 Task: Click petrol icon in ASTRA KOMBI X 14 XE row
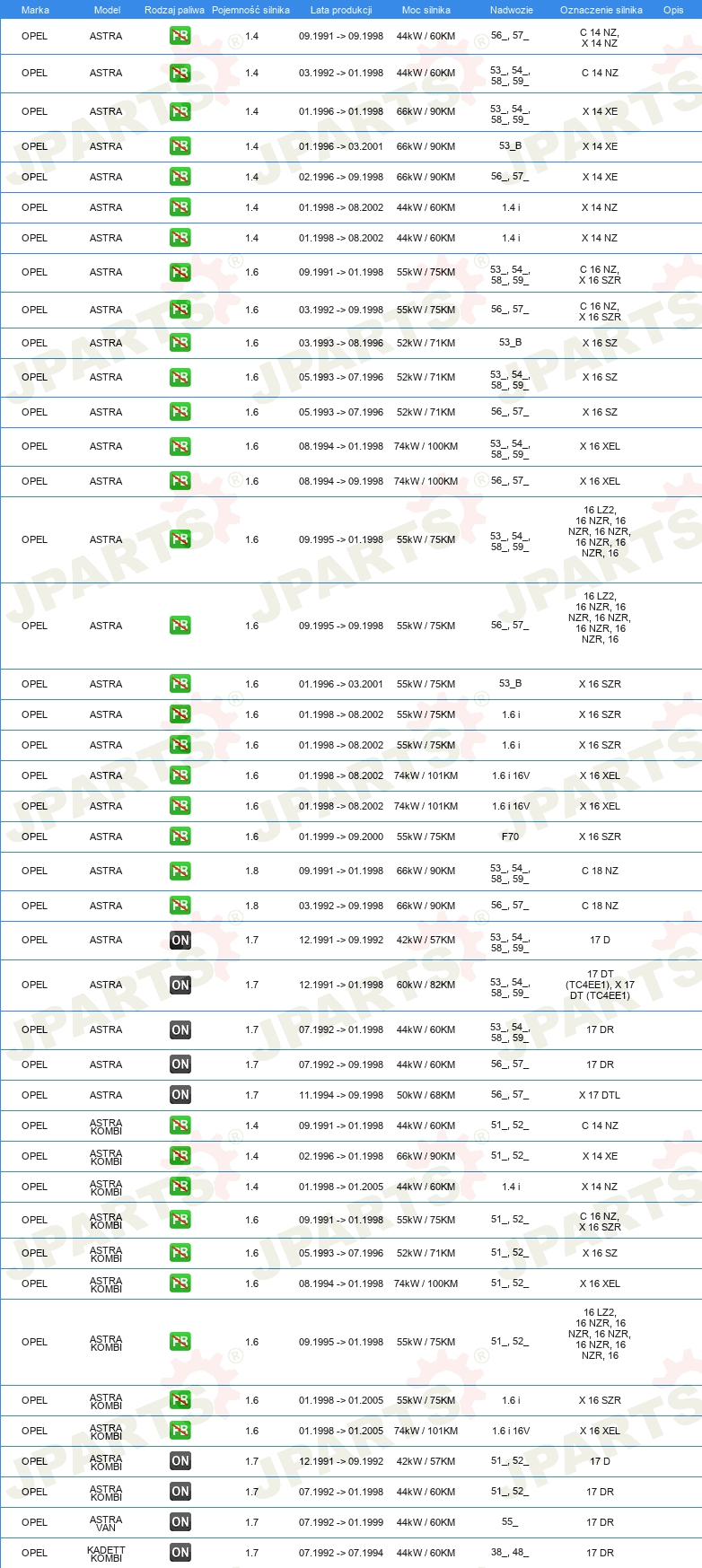pos(180,1156)
